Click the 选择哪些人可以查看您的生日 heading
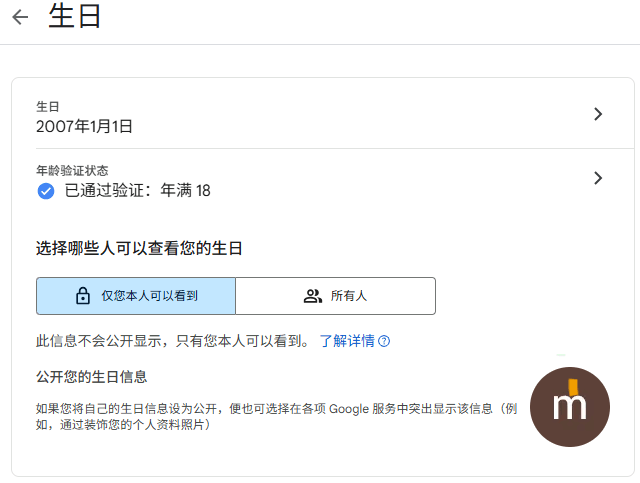This screenshot has height=483, width=640. point(139,248)
